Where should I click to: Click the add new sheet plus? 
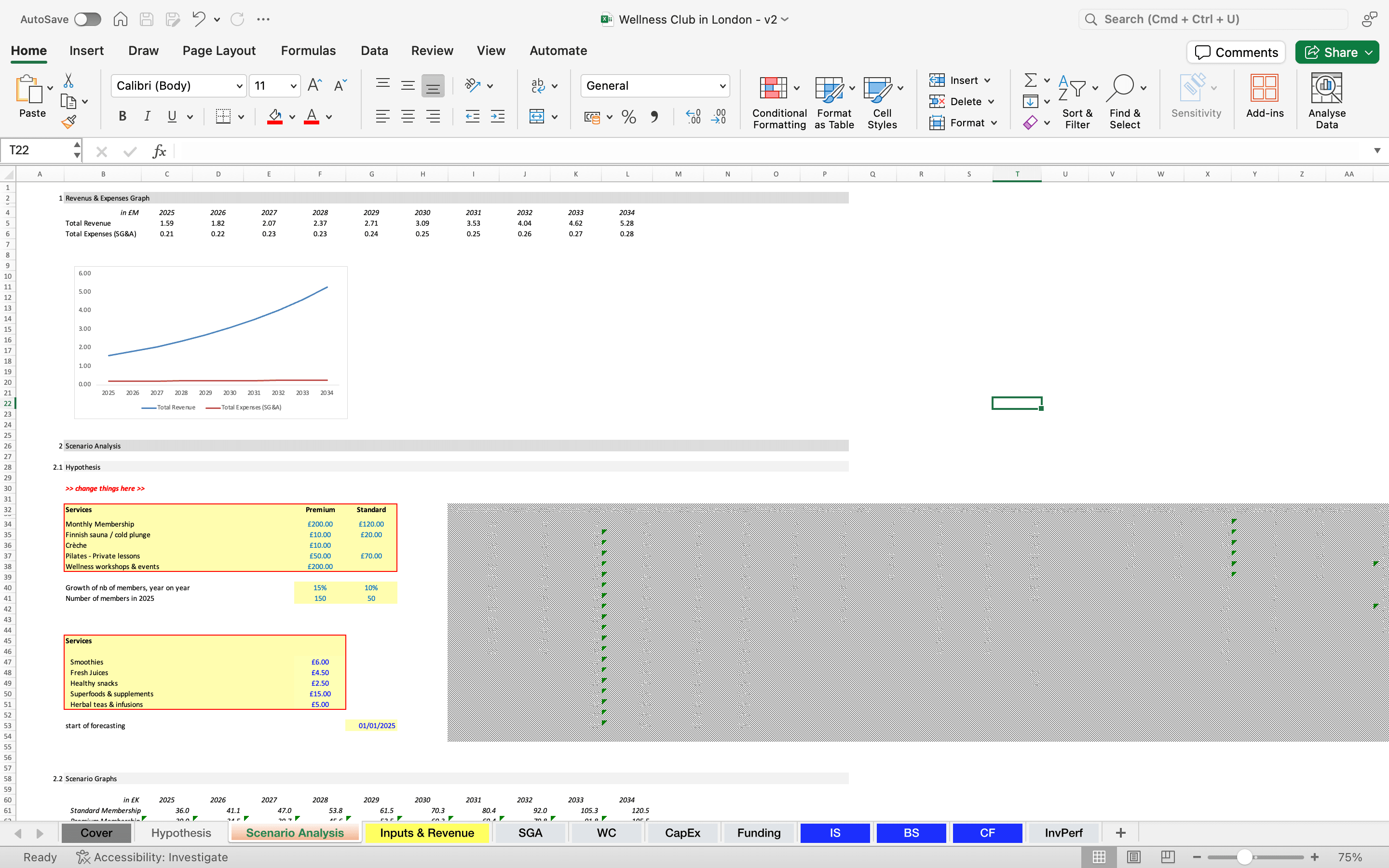[x=1120, y=832]
